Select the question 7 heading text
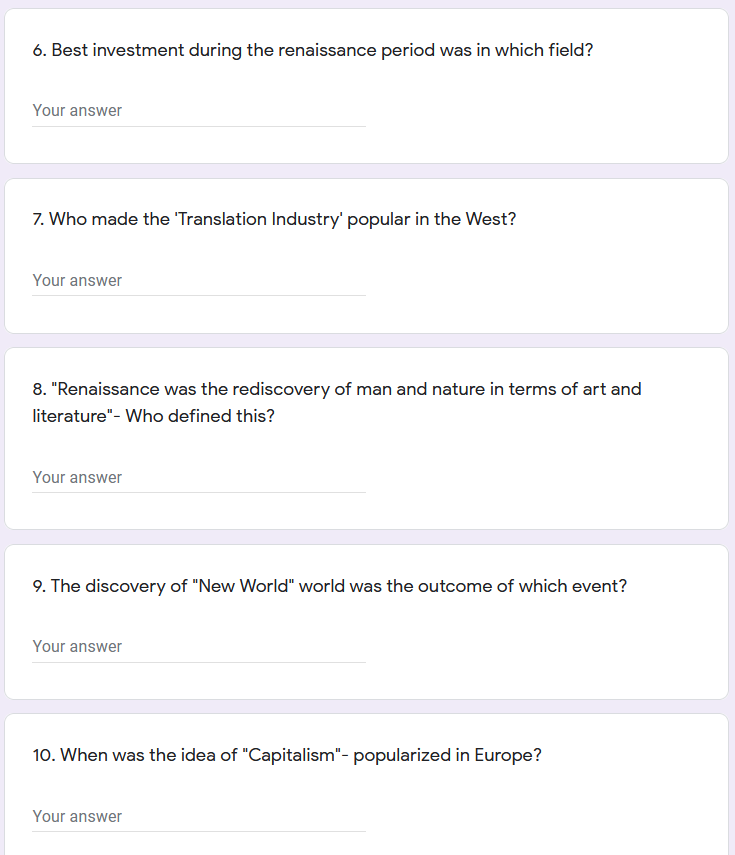The image size is (735, 855). (274, 219)
